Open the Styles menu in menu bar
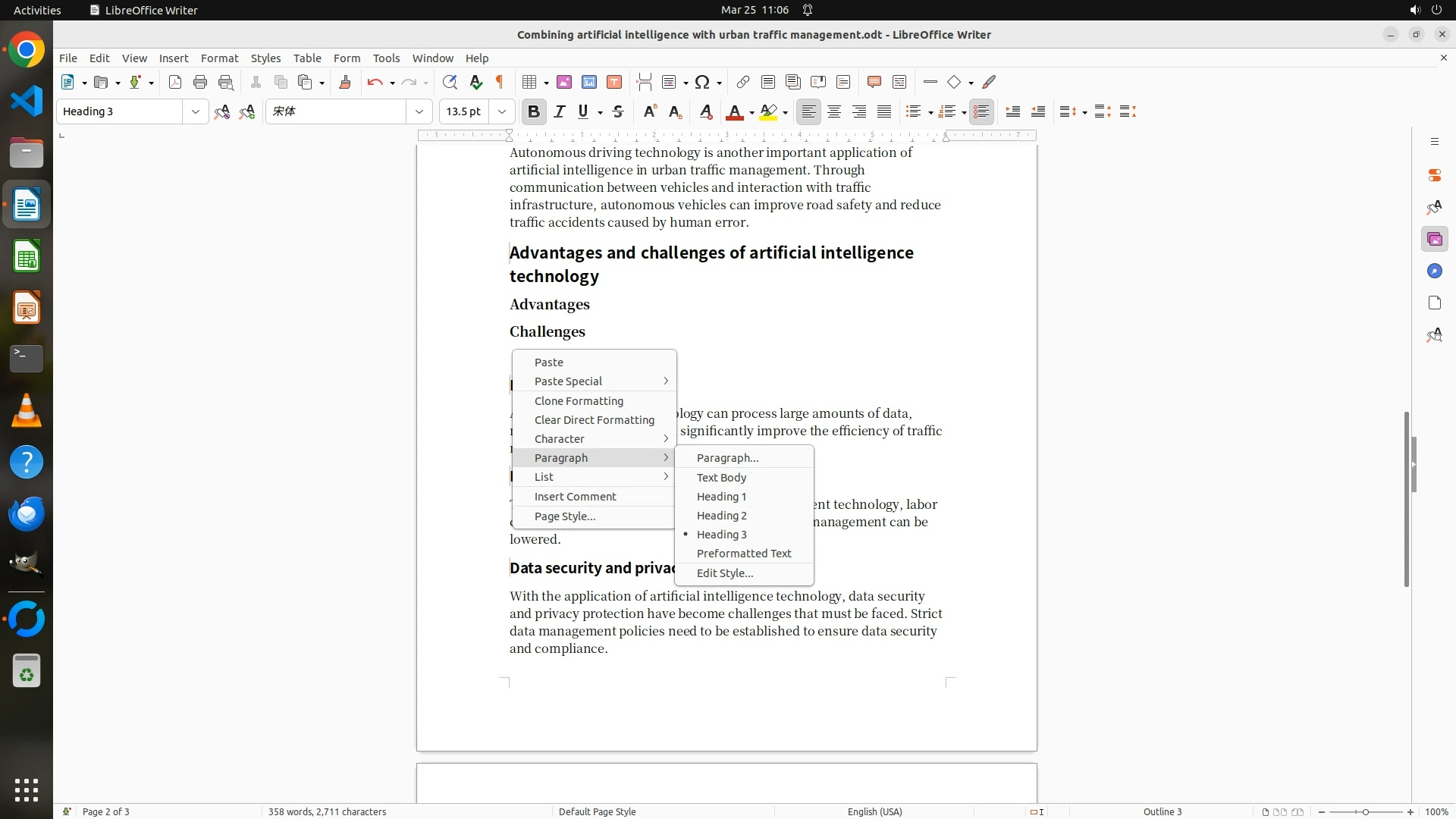This screenshot has width=1456, height=819. click(265, 58)
